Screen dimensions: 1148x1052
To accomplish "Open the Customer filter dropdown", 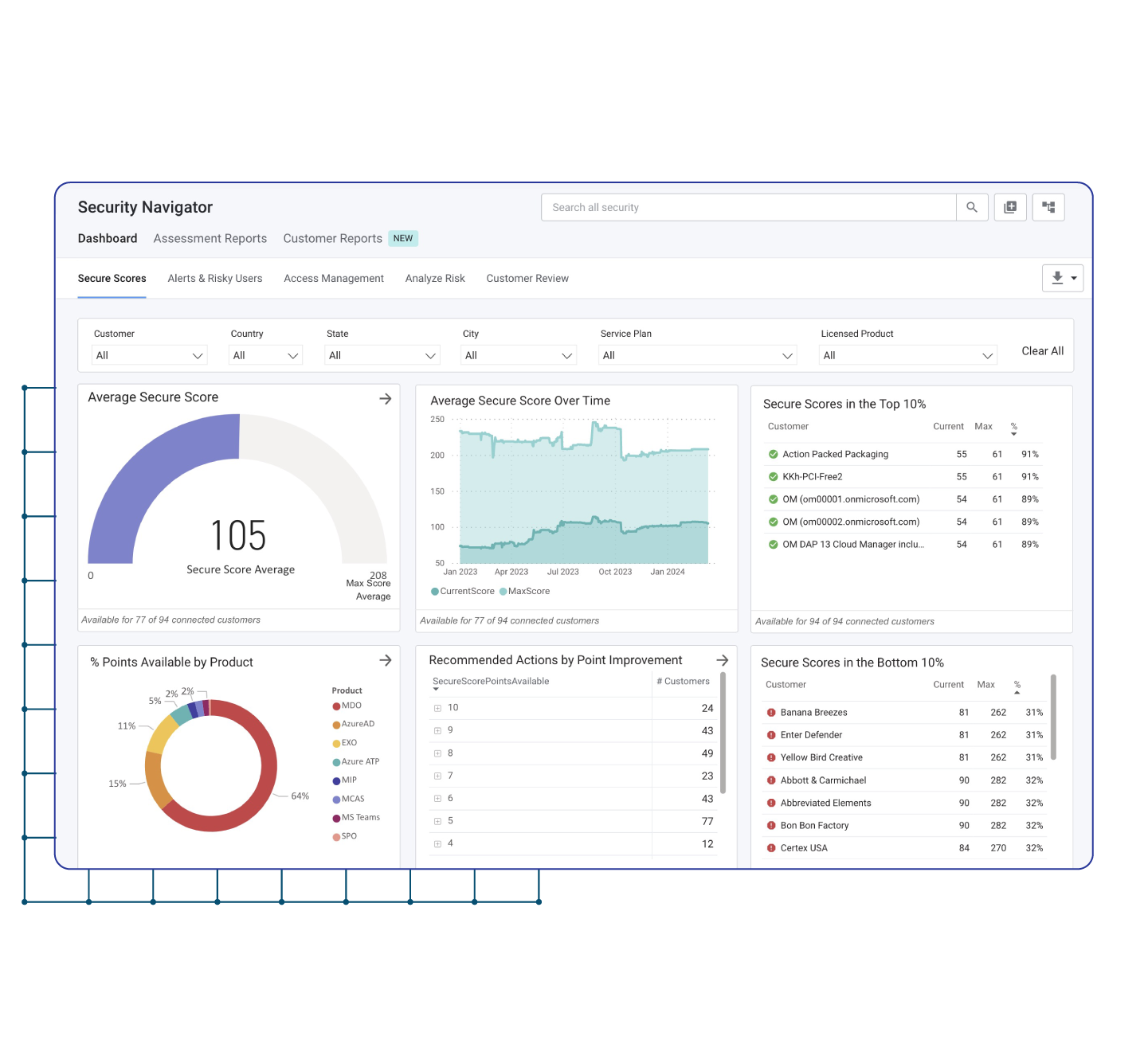I will coord(150,355).
